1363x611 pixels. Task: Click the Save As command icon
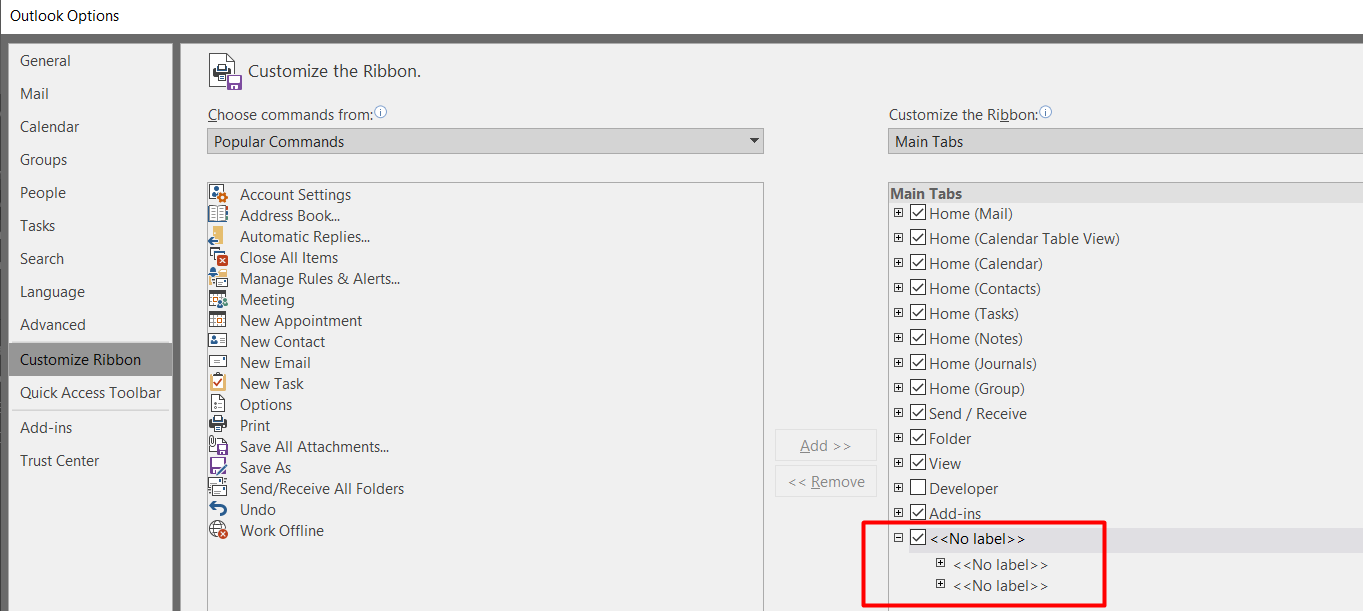pyautogui.click(x=218, y=467)
